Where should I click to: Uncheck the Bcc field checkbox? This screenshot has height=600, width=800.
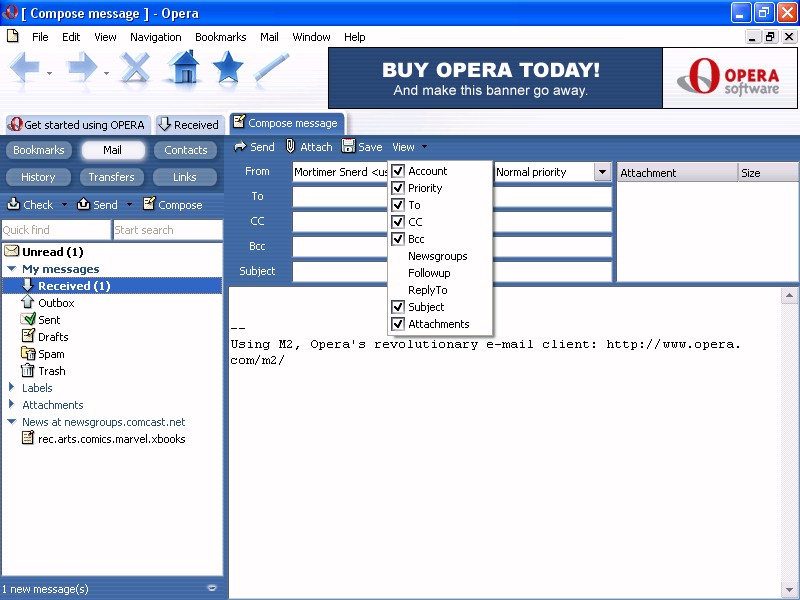[x=398, y=239]
